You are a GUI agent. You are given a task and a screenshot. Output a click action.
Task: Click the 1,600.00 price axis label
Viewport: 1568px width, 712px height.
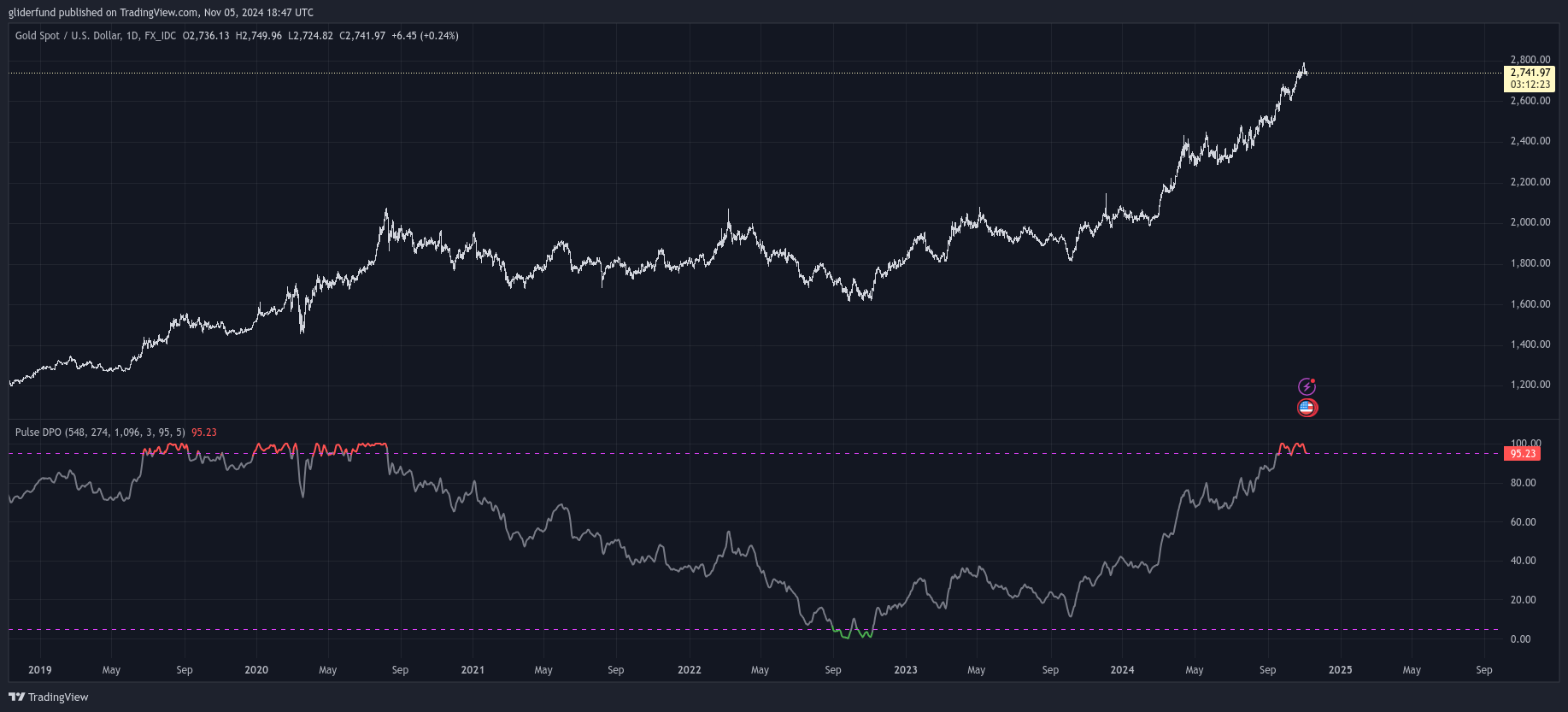pos(1530,304)
